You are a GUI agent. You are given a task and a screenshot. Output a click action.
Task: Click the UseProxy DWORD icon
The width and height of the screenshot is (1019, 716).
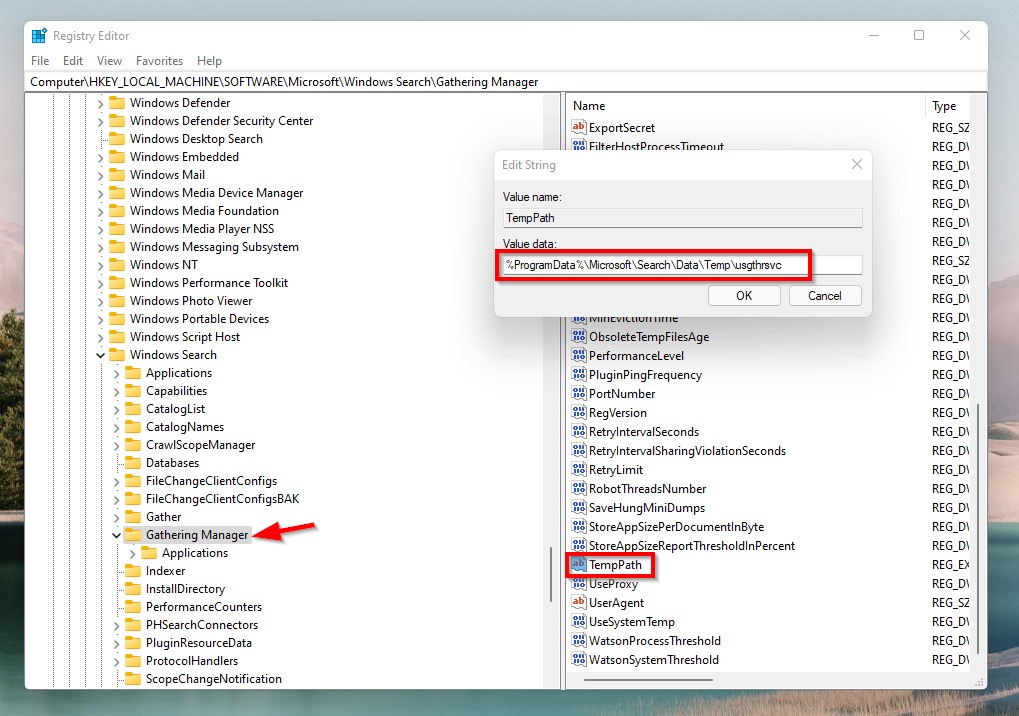[x=578, y=583]
